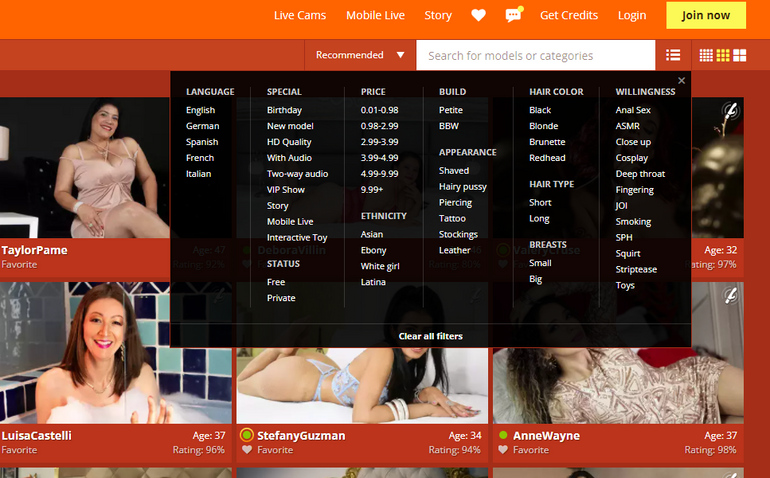770x478 pixels.
Task: Open the favorites heart icon in header
Action: [x=478, y=15]
